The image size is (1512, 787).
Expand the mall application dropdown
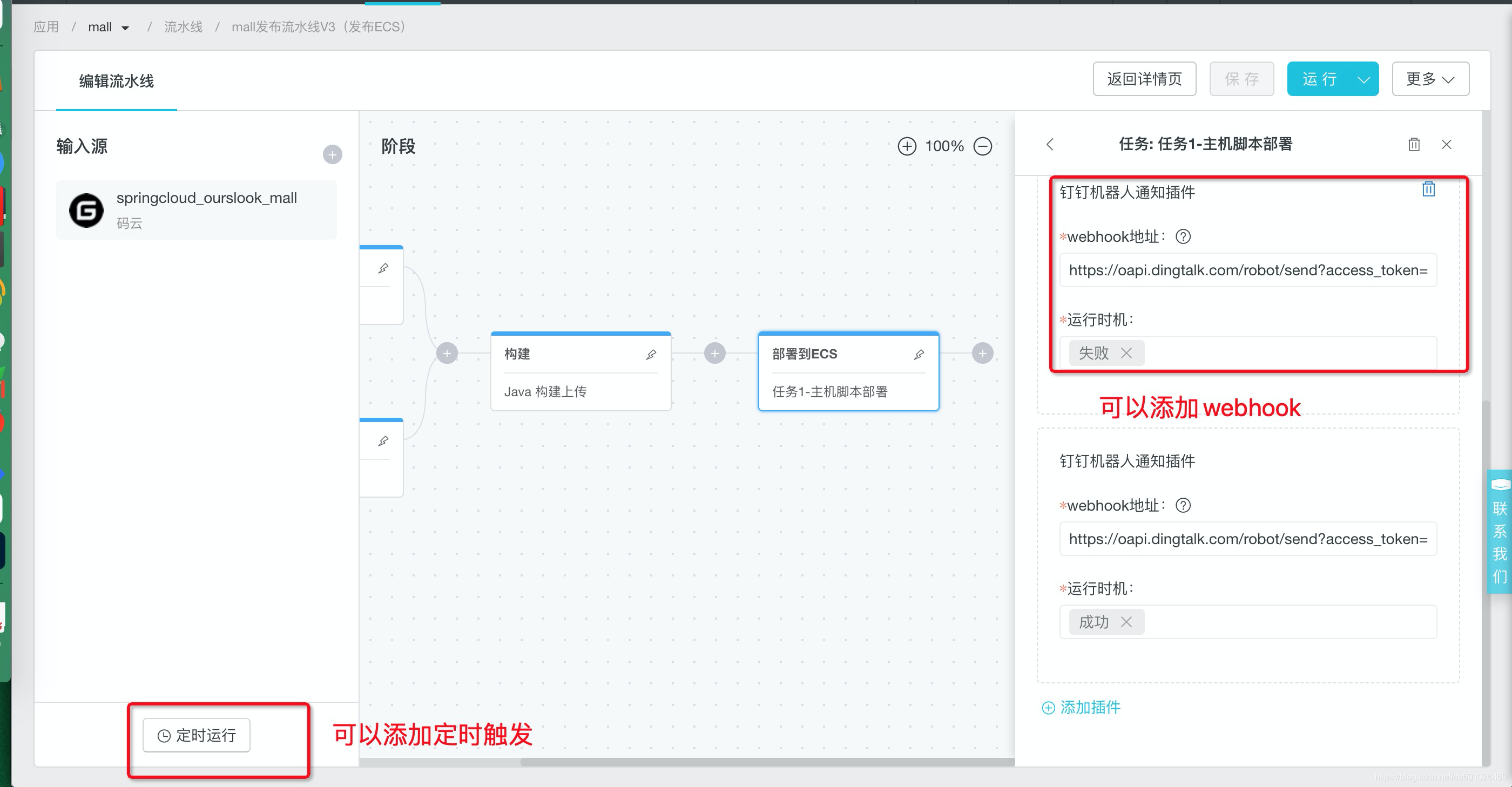[x=125, y=28]
